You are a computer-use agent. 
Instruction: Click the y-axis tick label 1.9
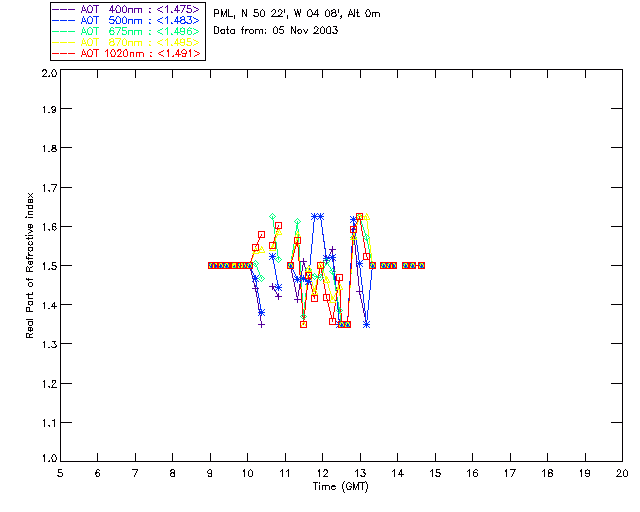pos(49,109)
